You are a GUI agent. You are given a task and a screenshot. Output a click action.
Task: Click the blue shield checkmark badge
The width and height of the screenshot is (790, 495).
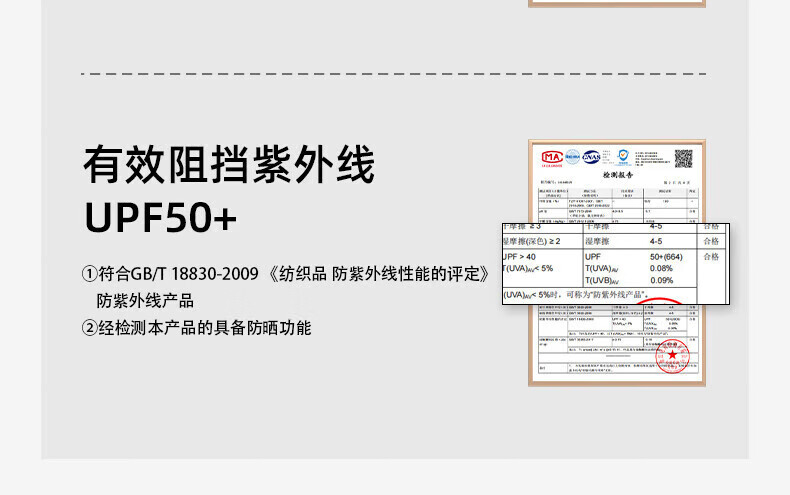click(x=623, y=157)
